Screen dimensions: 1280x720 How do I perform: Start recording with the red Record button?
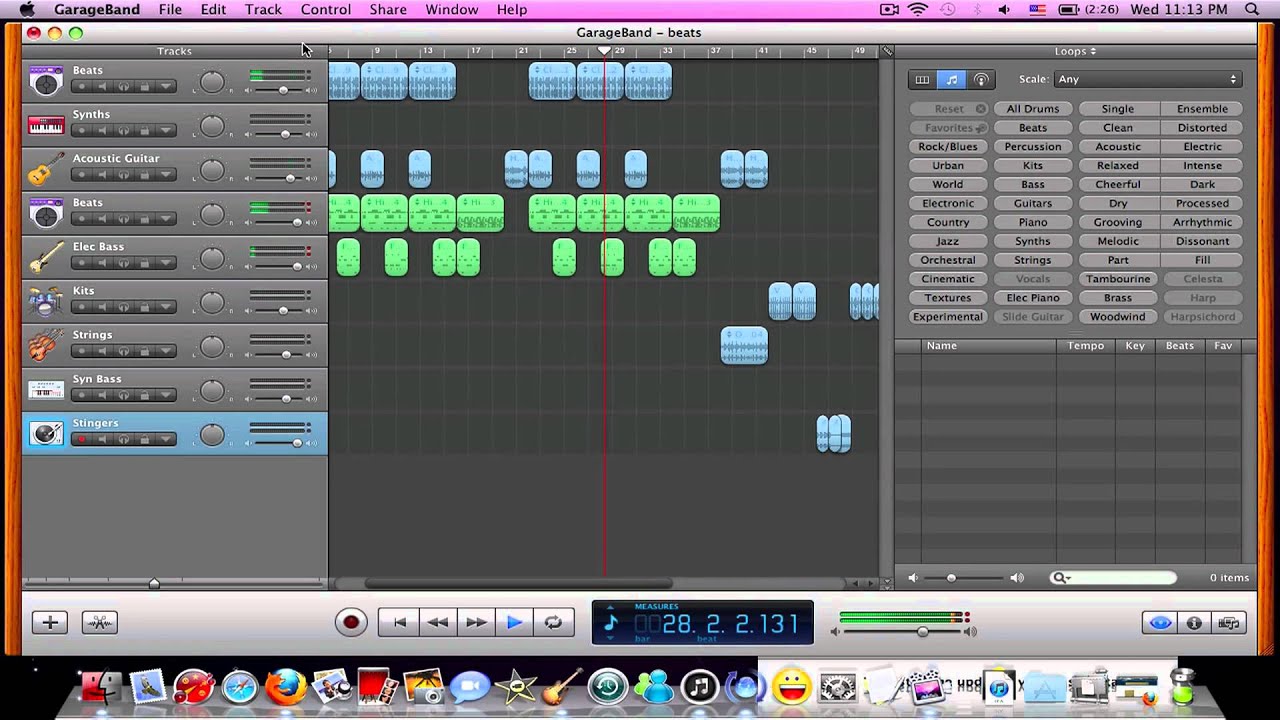(x=350, y=622)
